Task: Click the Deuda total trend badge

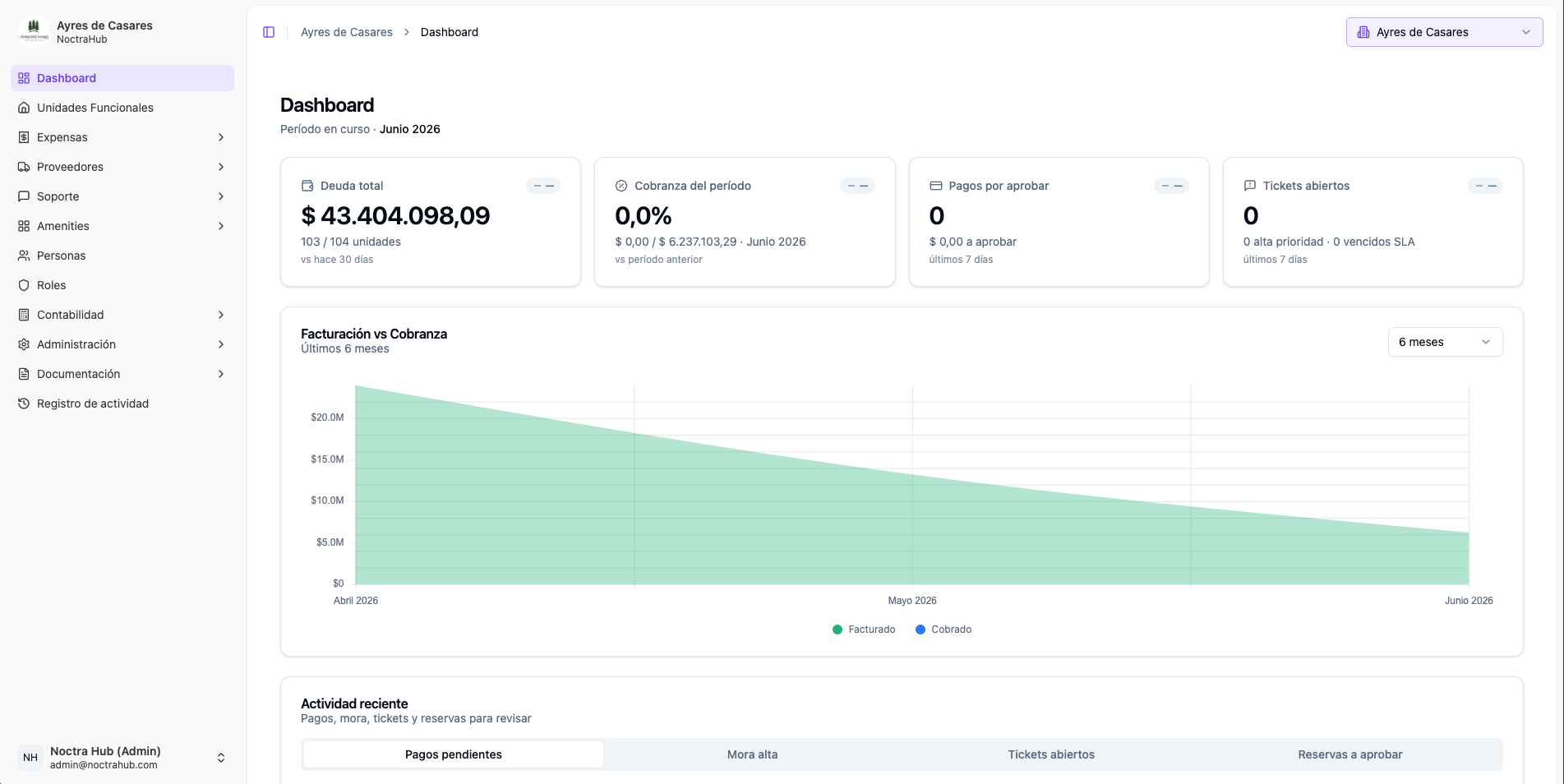Action: tap(543, 186)
